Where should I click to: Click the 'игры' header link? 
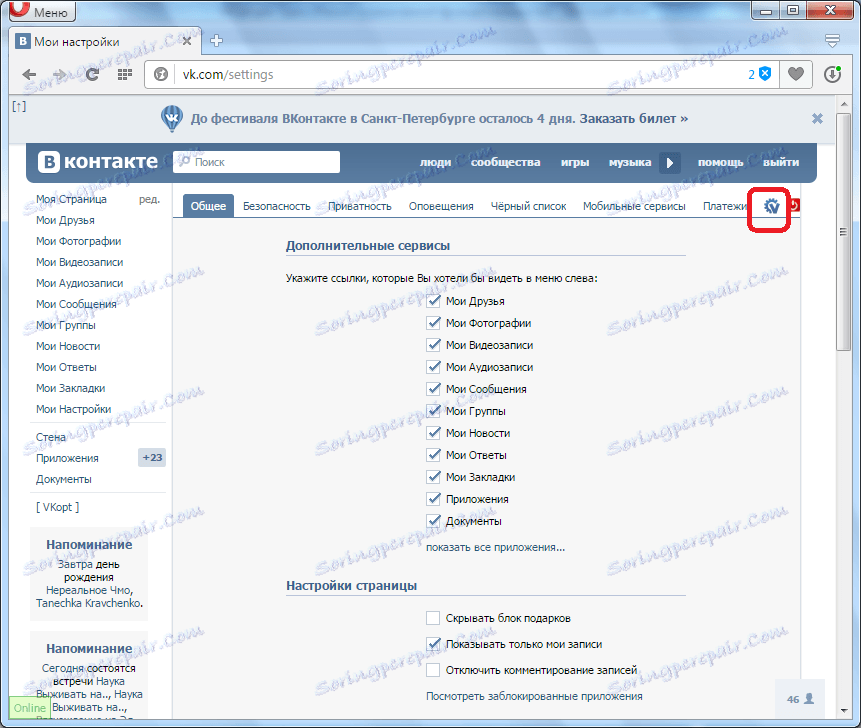pyautogui.click(x=575, y=162)
